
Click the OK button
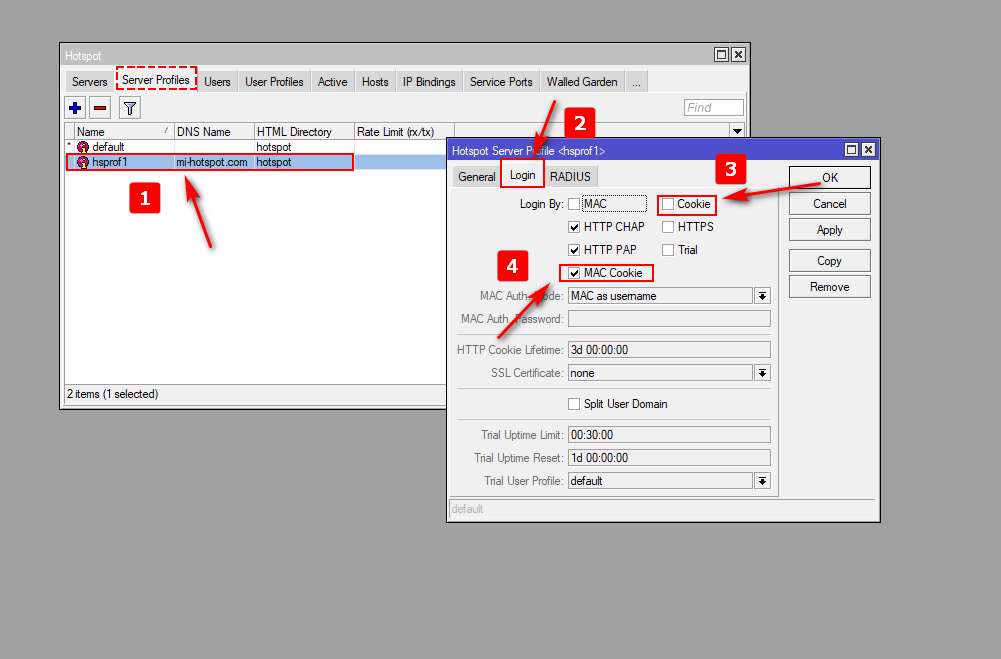[x=829, y=177]
